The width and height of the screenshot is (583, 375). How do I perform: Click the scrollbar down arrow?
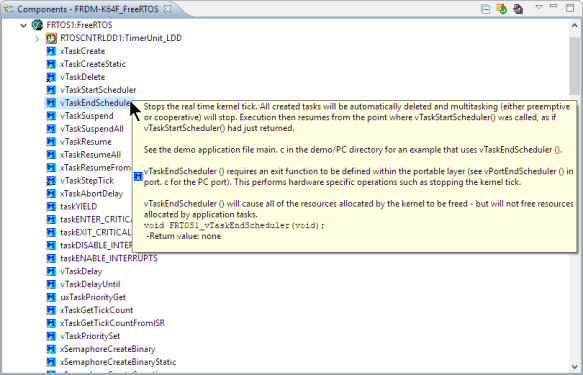tap(574, 366)
